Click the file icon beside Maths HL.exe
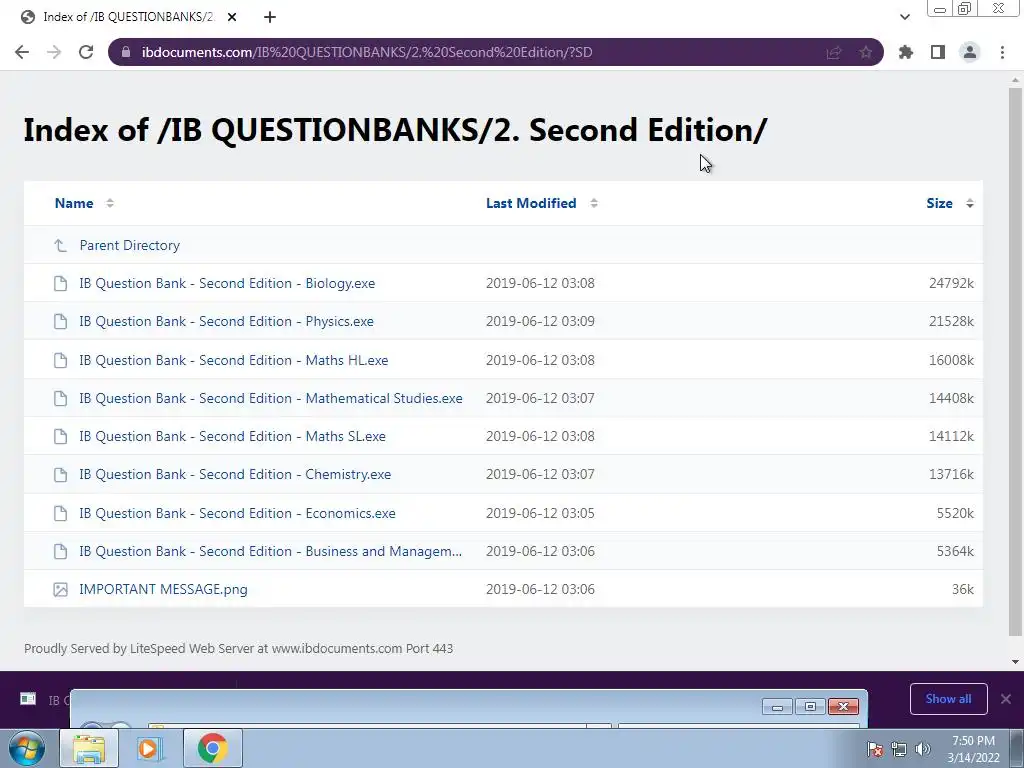The height and width of the screenshot is (768, 1024). point(60,360)
